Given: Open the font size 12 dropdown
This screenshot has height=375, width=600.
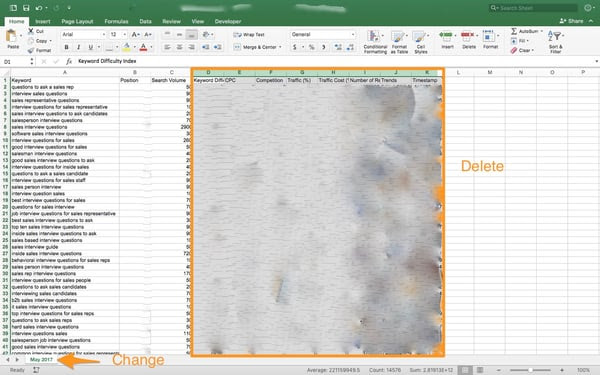Looking at the screenshot, I should [x=124, y=34].
